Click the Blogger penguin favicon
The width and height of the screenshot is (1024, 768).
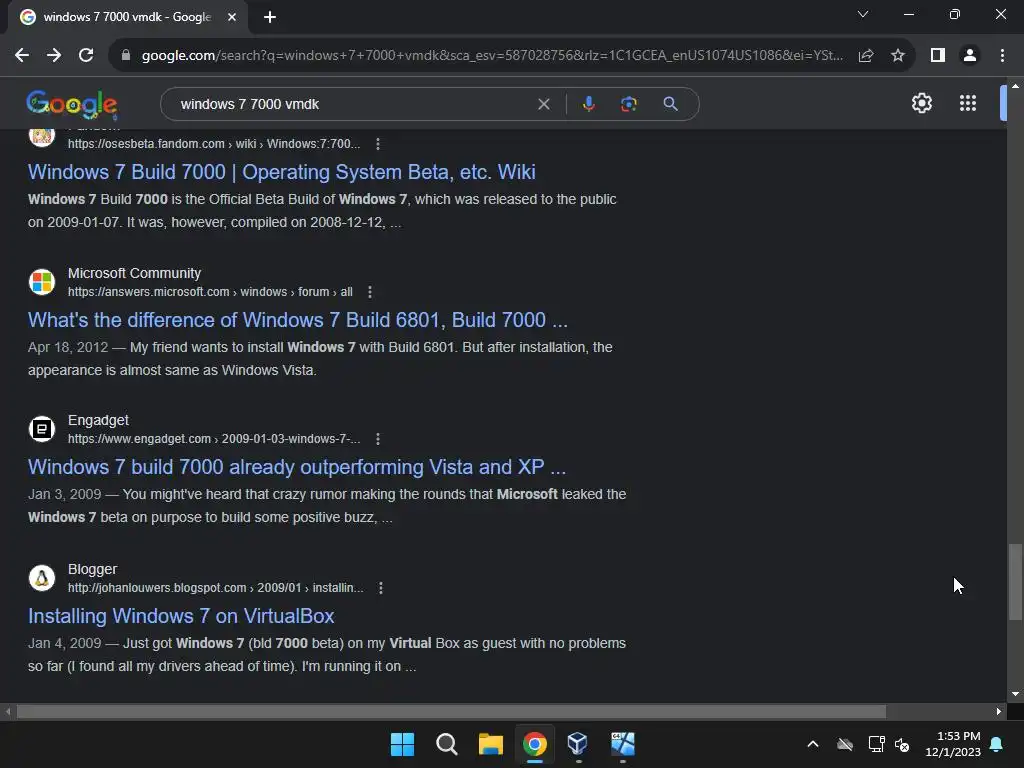click(x=42, y=578)
